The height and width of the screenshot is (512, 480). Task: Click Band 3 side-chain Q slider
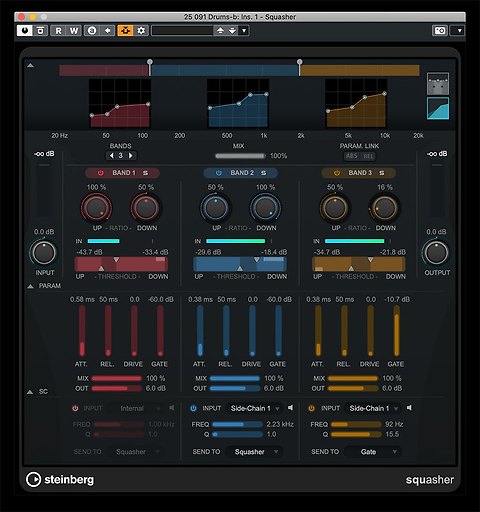coord(356,434)
